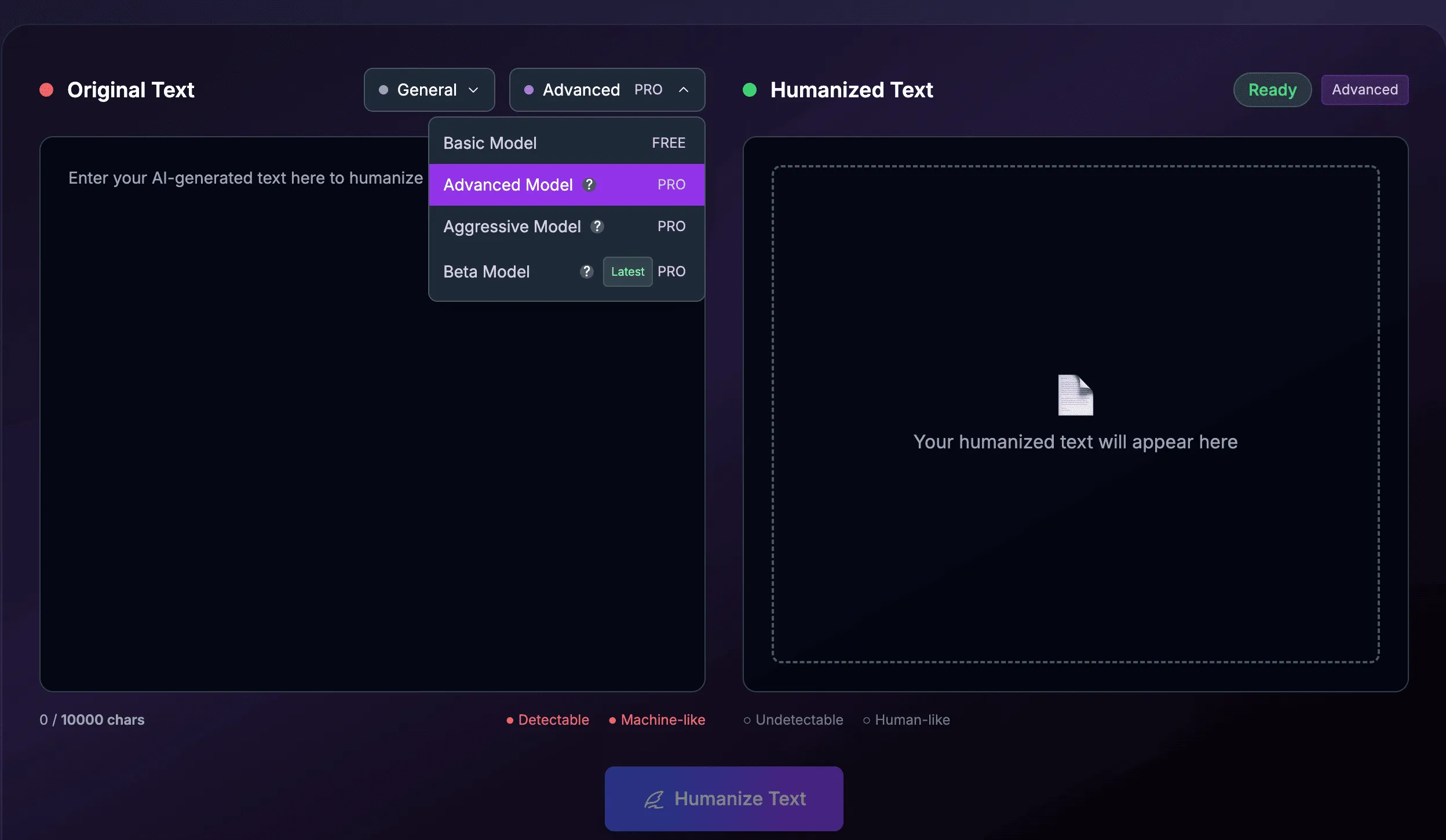Click the document icon in output panel
Screen dimensions: 1446x840
pyautogui.click(x=1076, y=395)
